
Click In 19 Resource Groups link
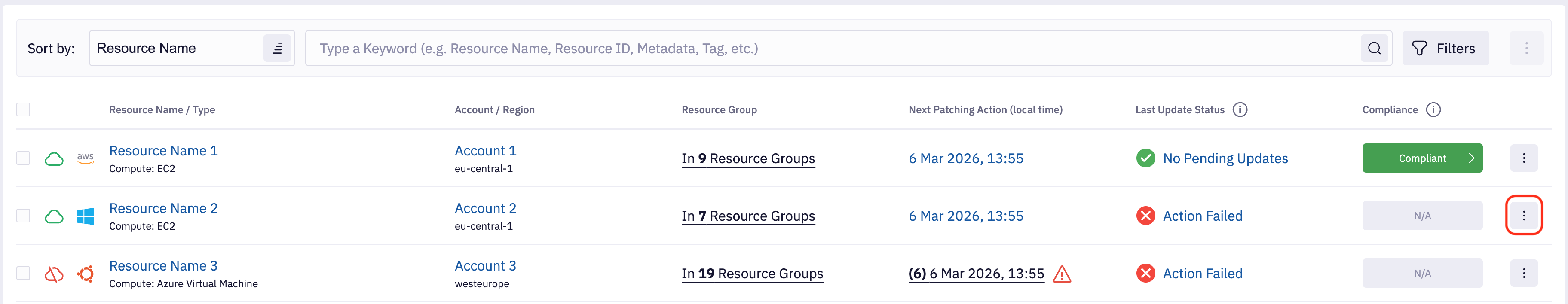[x=752, y=274]
